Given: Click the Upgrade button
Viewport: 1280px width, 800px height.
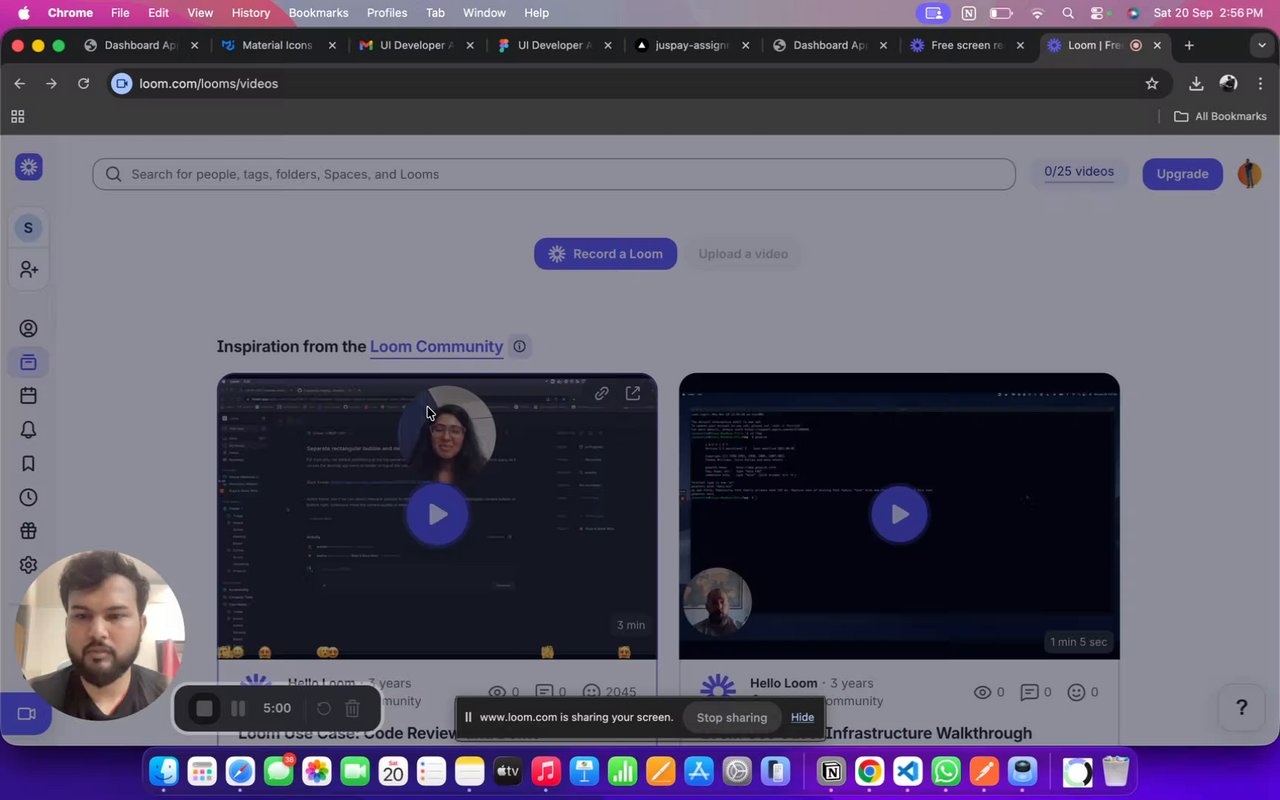Looking at the screenshot, I should click(1182, 174).
